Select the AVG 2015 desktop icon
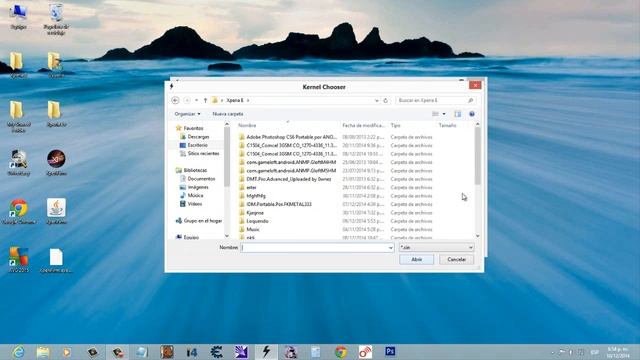This screenshot has height=360, width=640. 18,260
